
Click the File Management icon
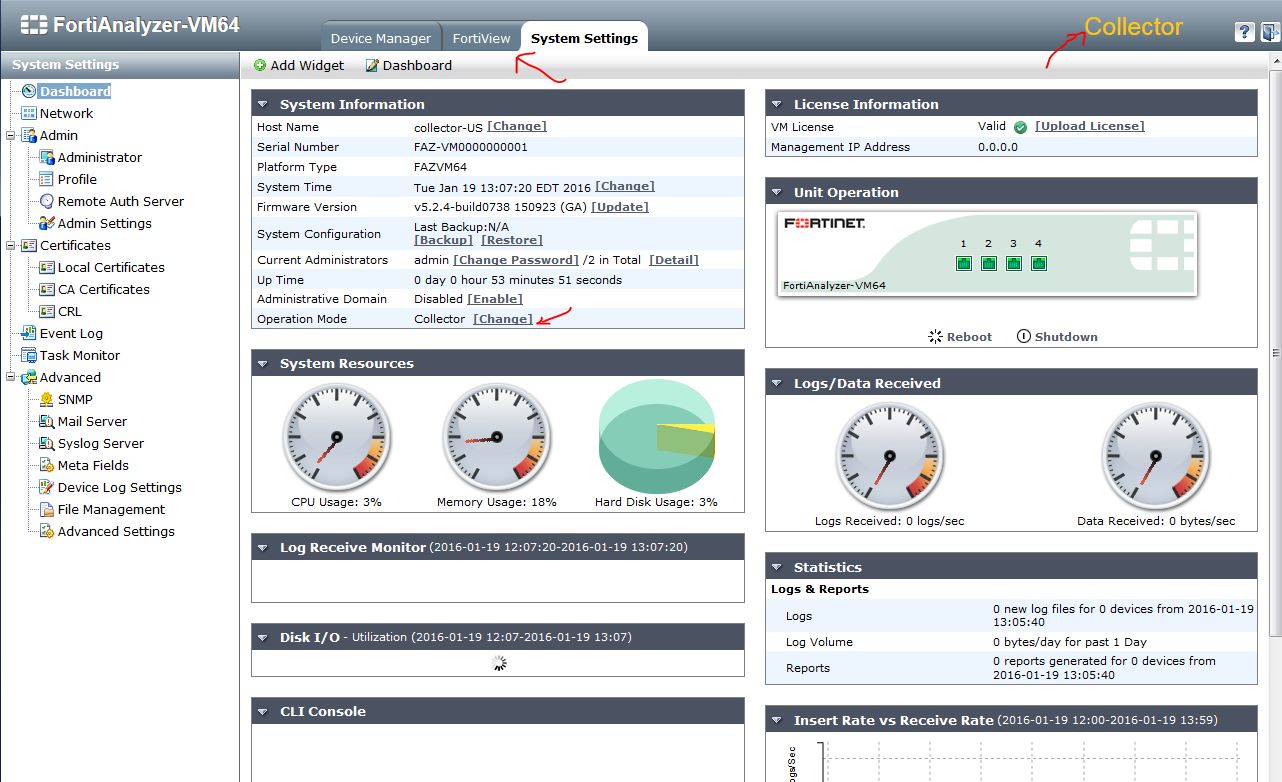click(46, 509)
